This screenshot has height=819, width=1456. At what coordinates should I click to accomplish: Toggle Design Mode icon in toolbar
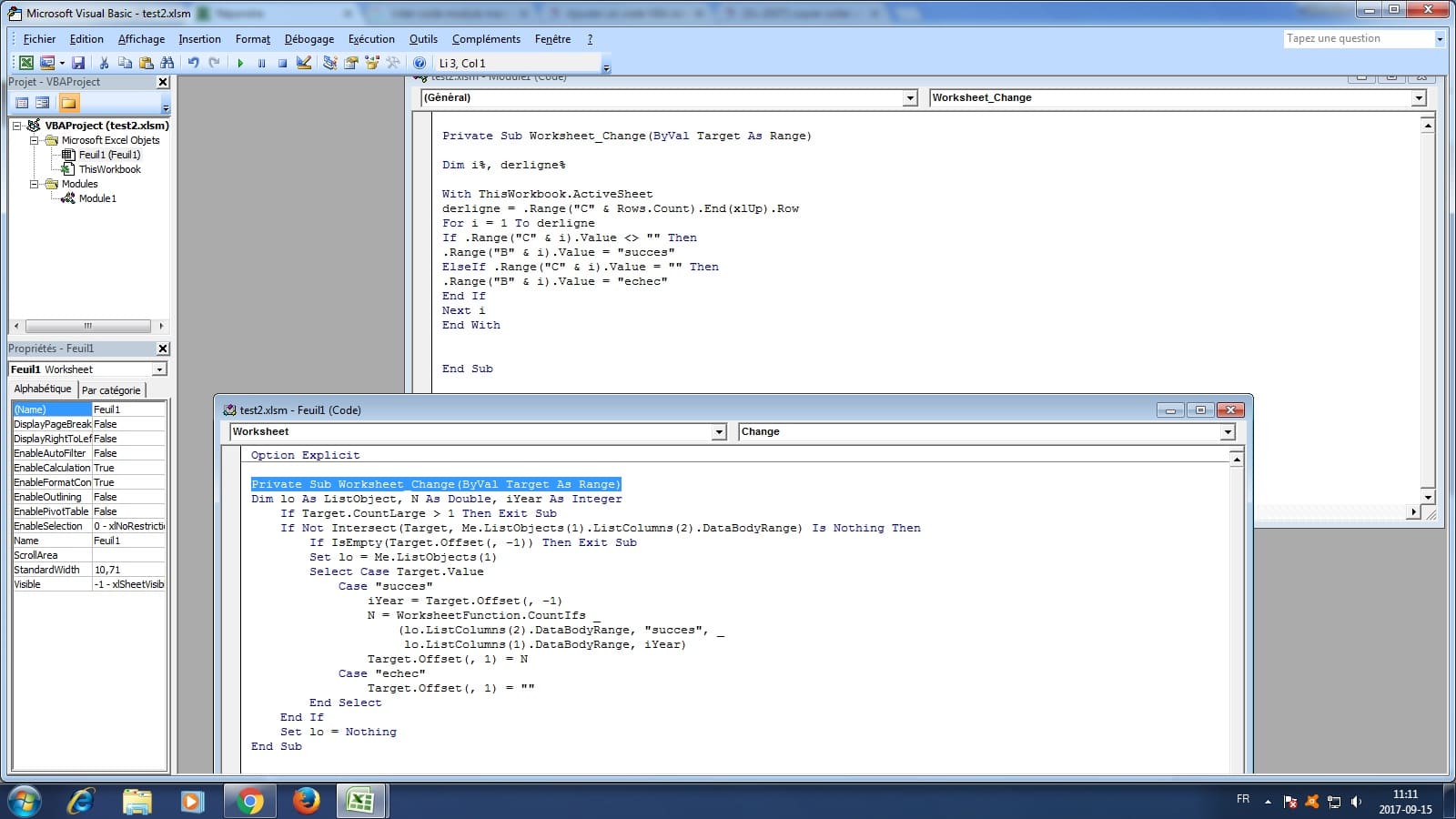click(x=304, y=63)
